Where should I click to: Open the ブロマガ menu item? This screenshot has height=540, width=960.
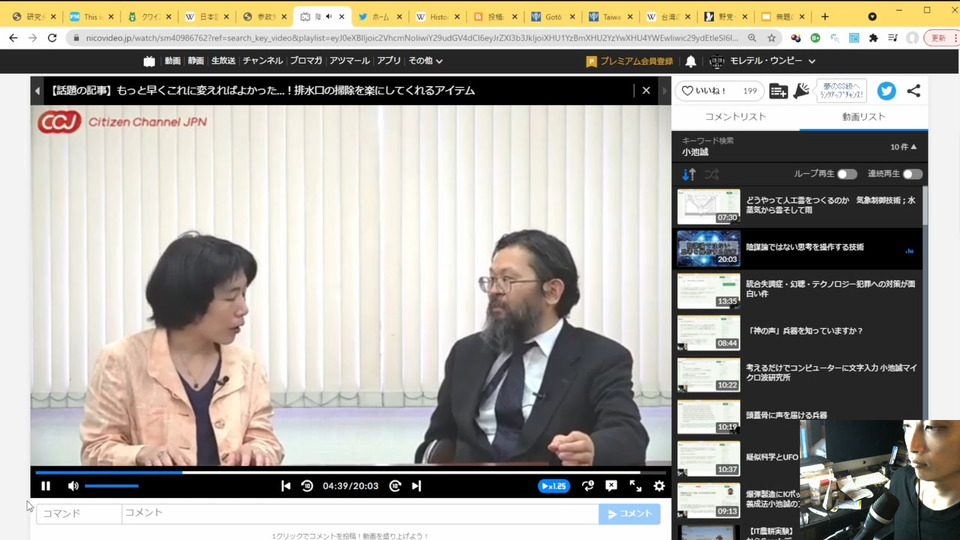click(306, 61)
